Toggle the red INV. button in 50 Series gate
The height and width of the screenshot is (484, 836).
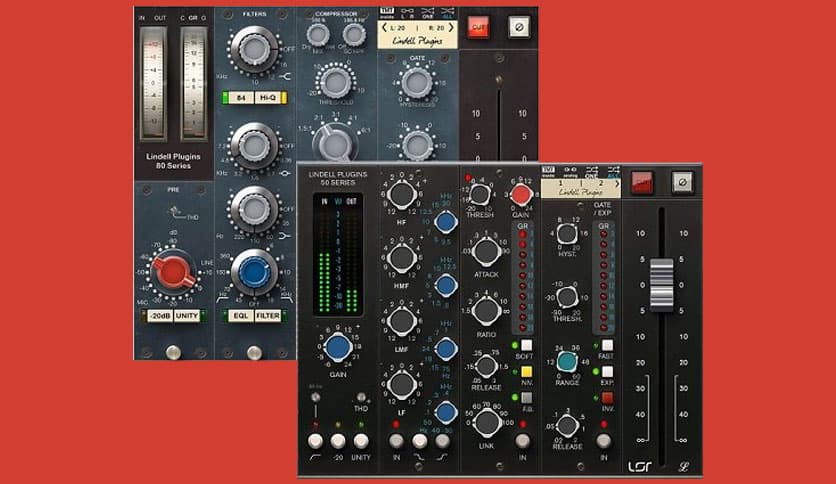607,398
